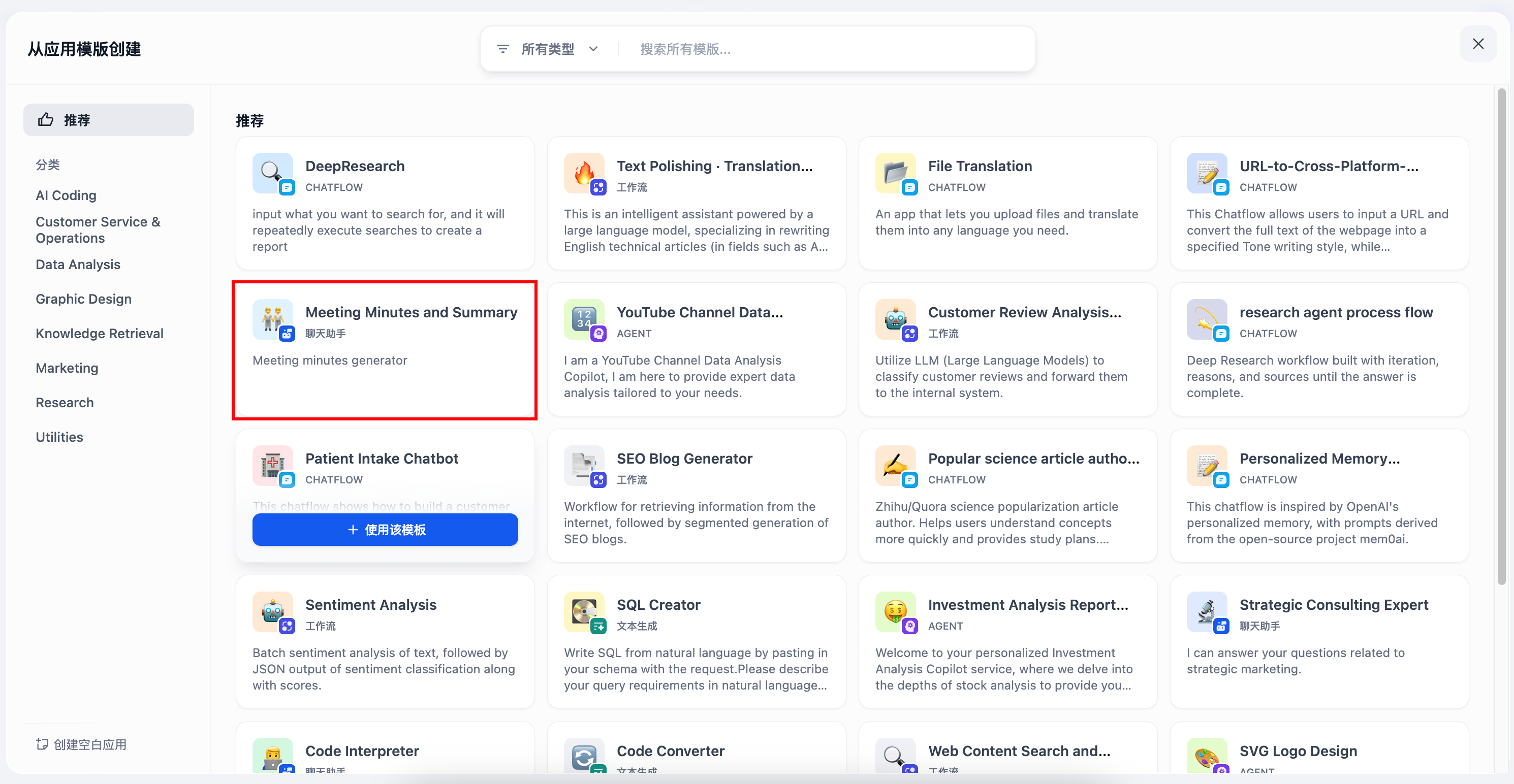Image resolution: width=1514 pixels, height=784 pixels.
Task: Click the URL-to-Cross-Platform memo icon
Action: 1207,173
